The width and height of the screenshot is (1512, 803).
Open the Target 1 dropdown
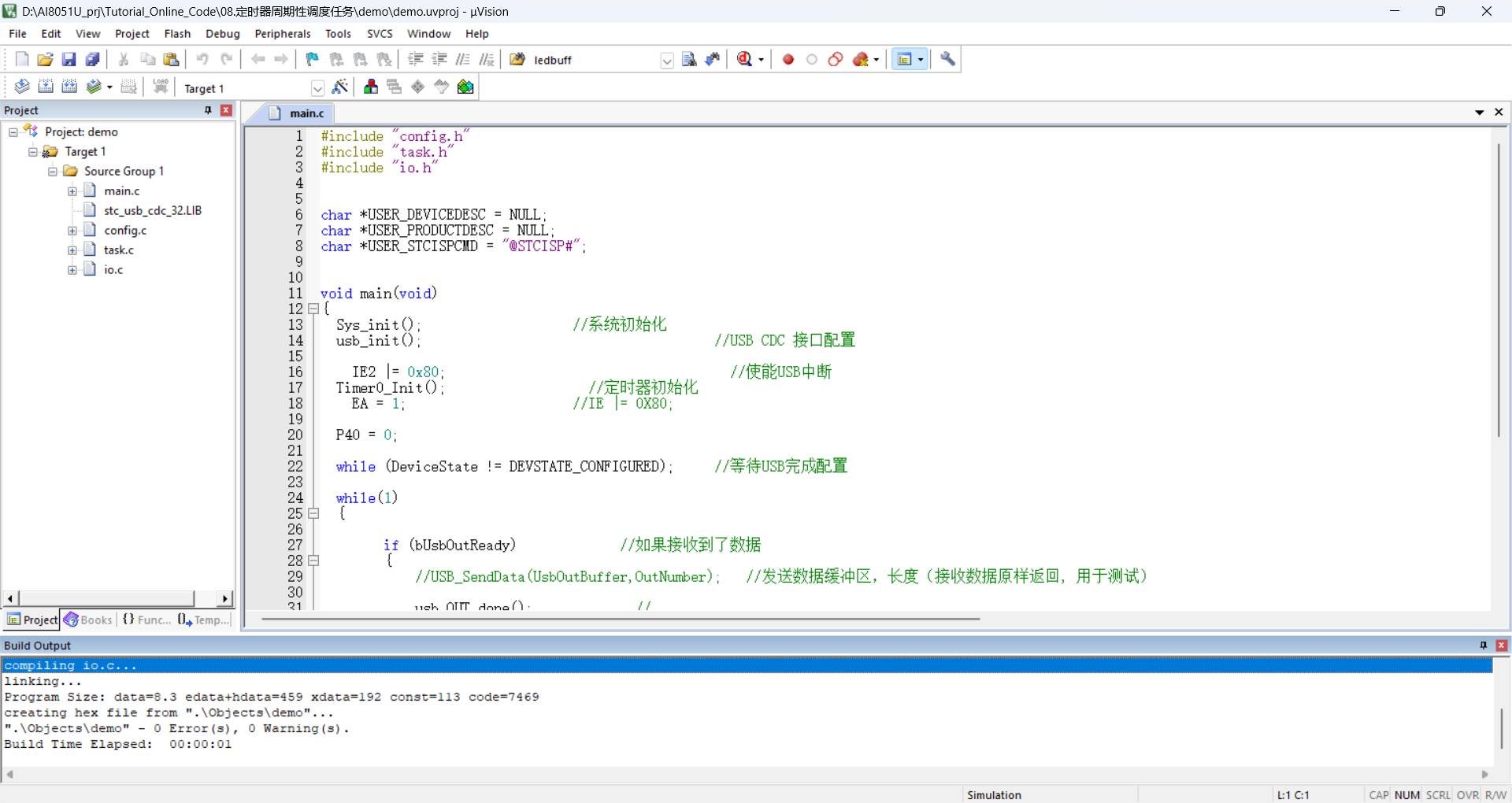pyautogui.click(x=317, y=88)
